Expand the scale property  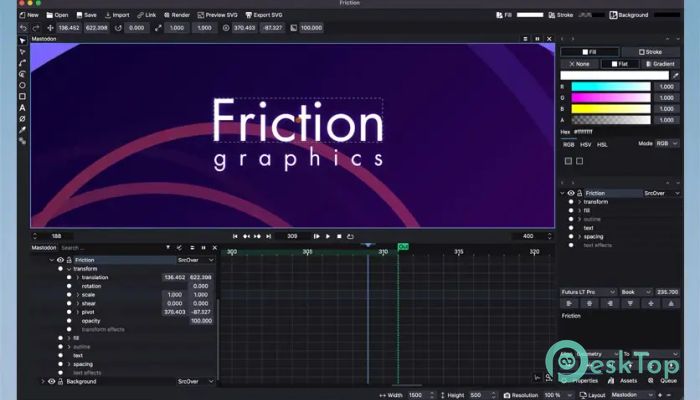tap(78, 295)
